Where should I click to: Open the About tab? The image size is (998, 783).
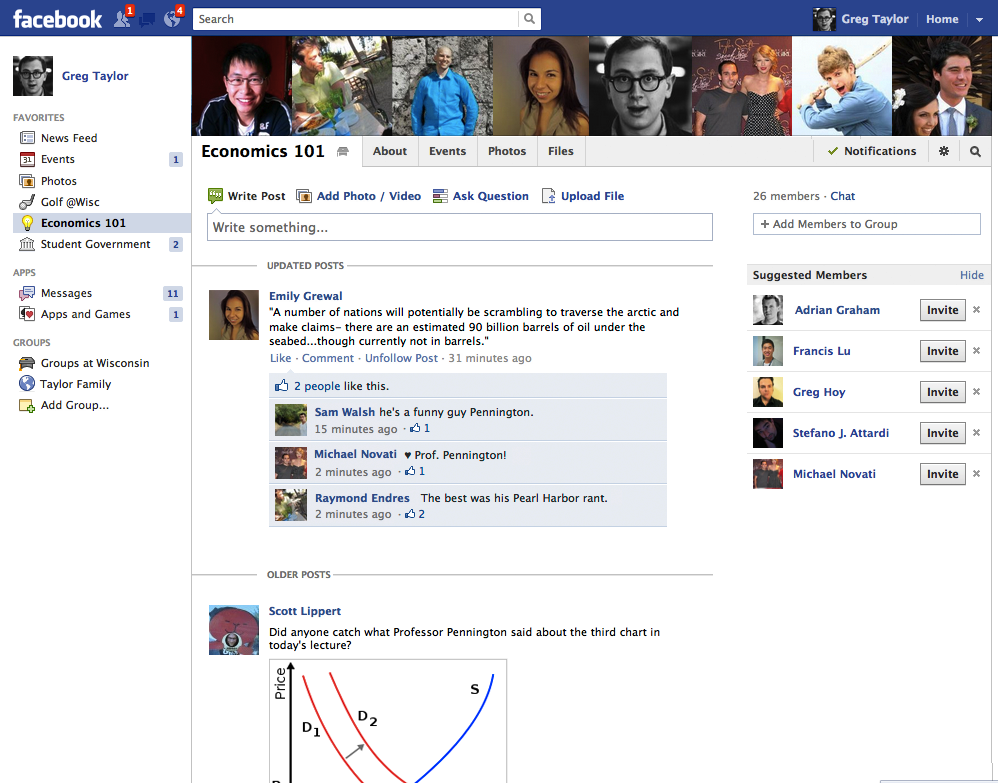[390, 152]
